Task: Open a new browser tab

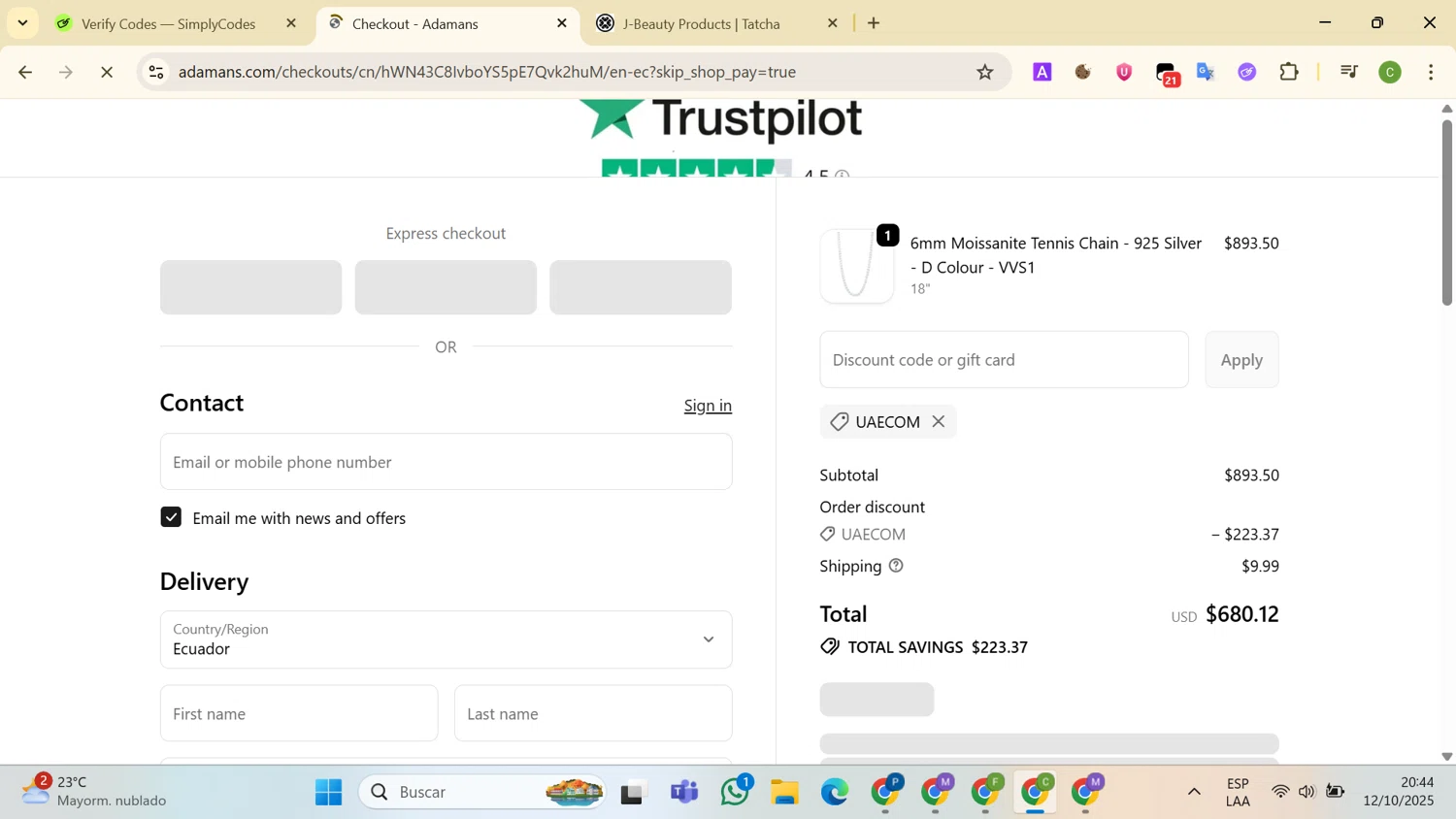Action: coord(874,23)
